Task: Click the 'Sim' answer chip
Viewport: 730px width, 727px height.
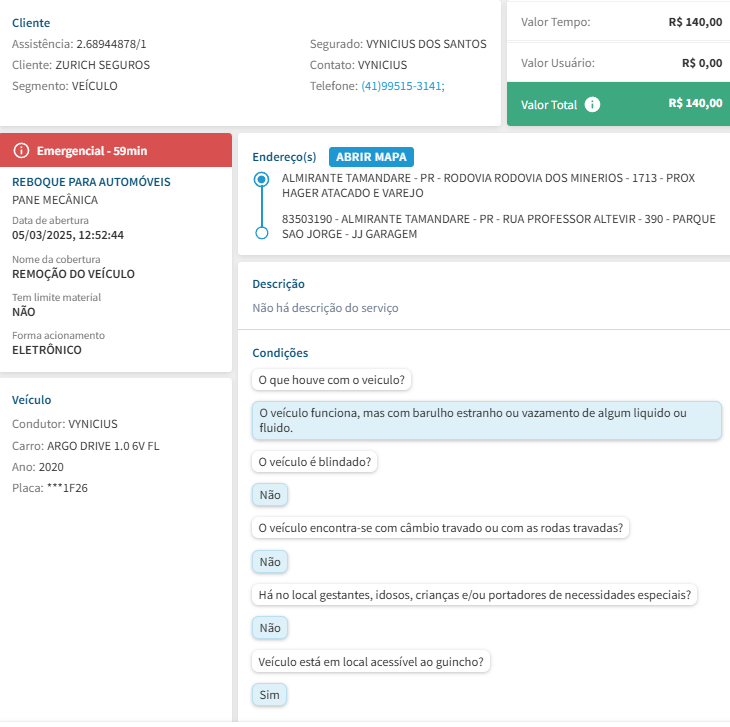Action: (270, 695)
